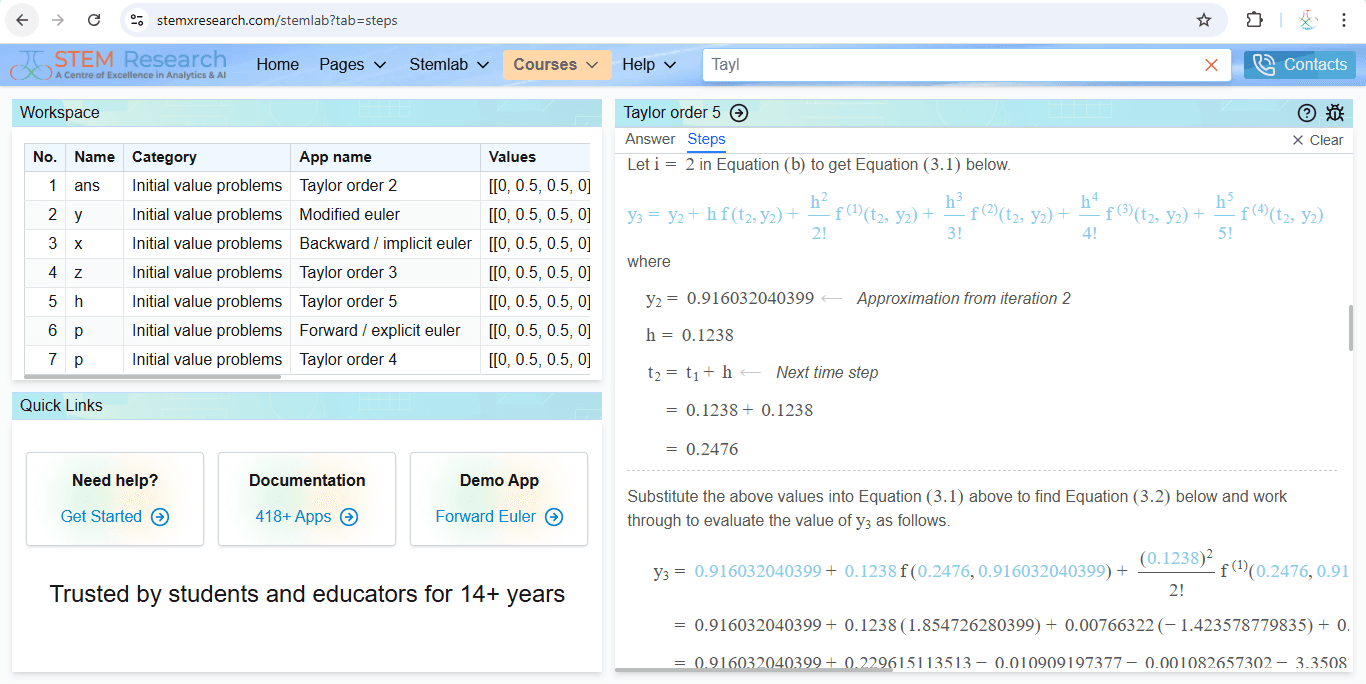
Task: Select Home in the navigation bar
Action: tap(277, 64)
